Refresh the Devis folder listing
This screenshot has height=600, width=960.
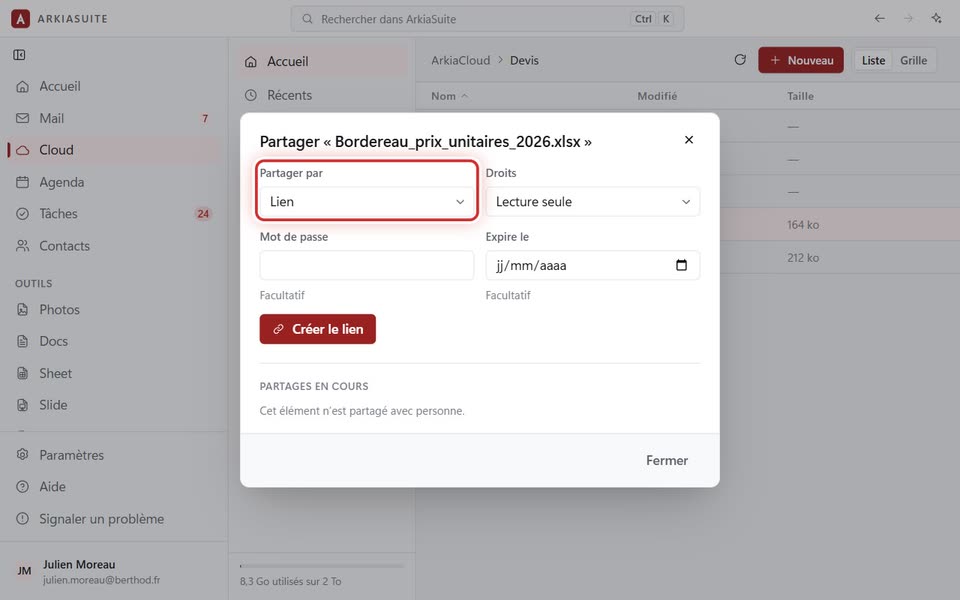pos(740,60)
